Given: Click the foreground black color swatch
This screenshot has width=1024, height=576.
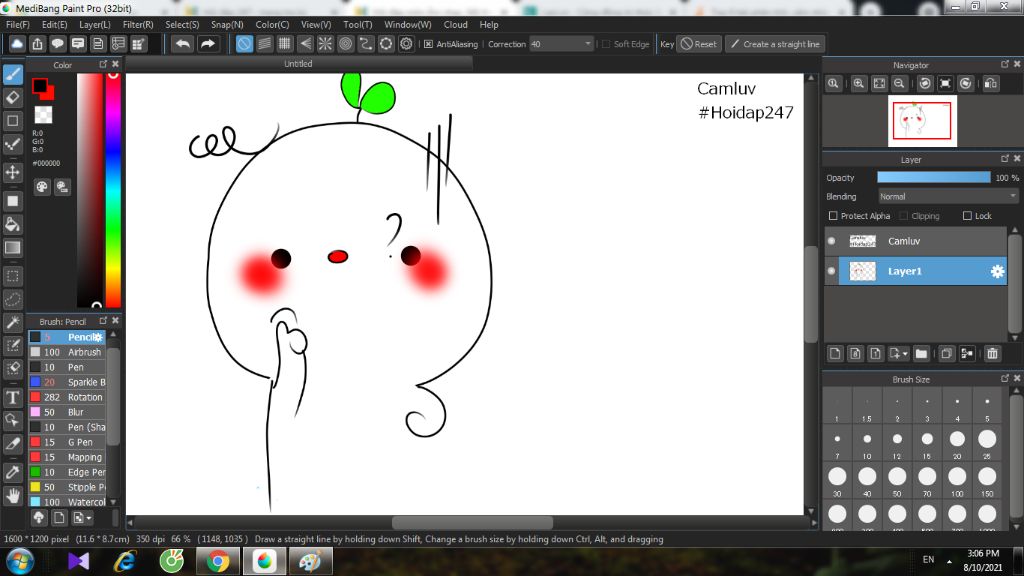Looking at the screenshot, I should tap(40, 86).
